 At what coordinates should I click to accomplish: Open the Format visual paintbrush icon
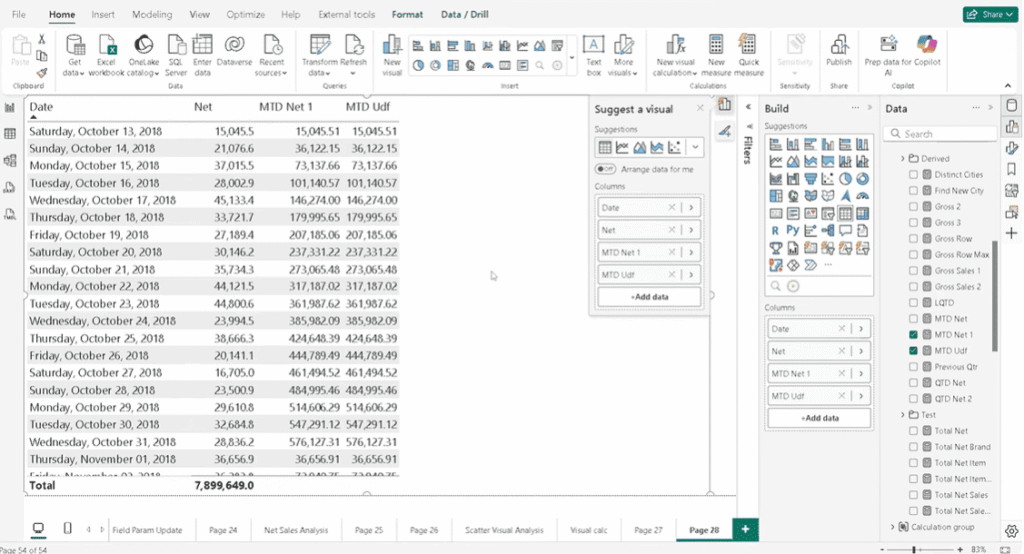tap(725, 132)
